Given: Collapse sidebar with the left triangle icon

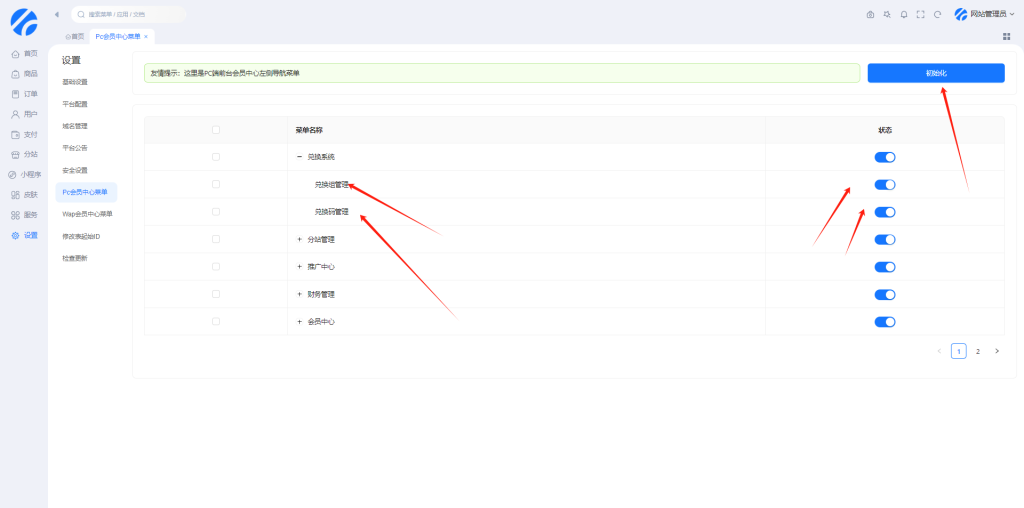Looking at the screenshot, I should tap(56, 15).
